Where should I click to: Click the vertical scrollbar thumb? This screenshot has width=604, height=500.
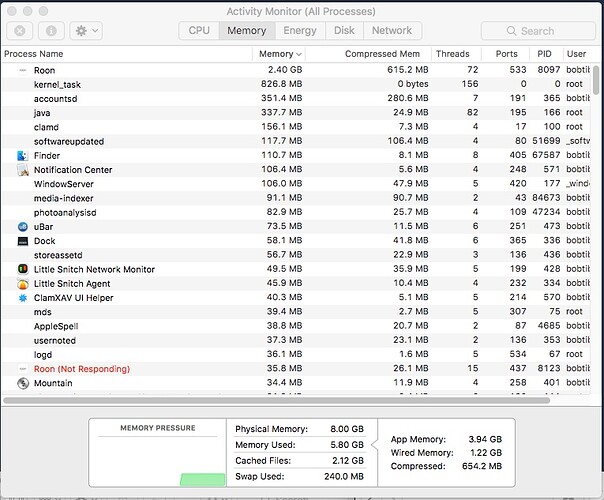tap(596, 80)
